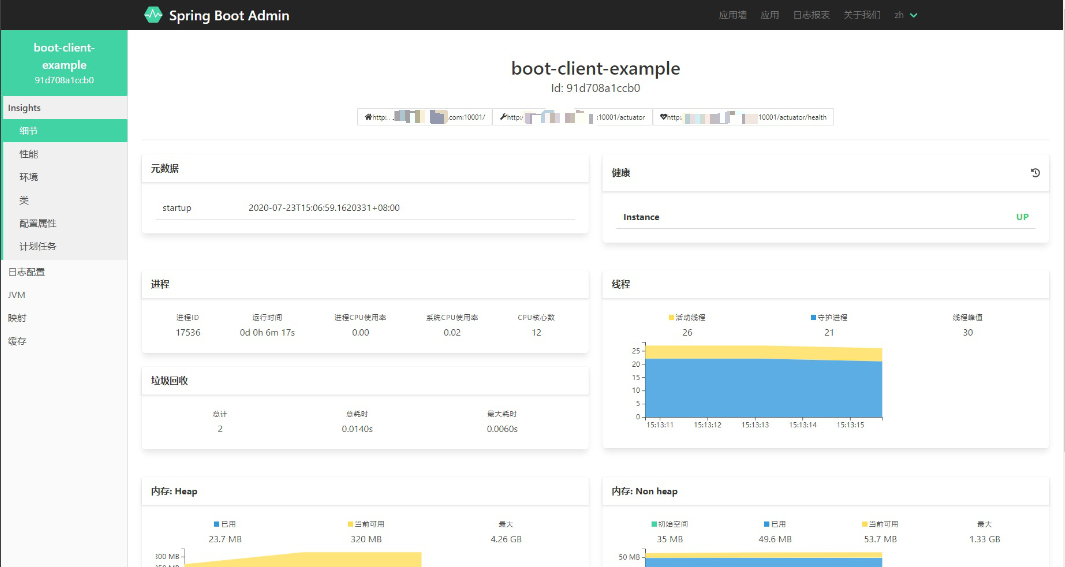Select 性能 in the sidebar
1065x567 pixels.
[65, 153]
